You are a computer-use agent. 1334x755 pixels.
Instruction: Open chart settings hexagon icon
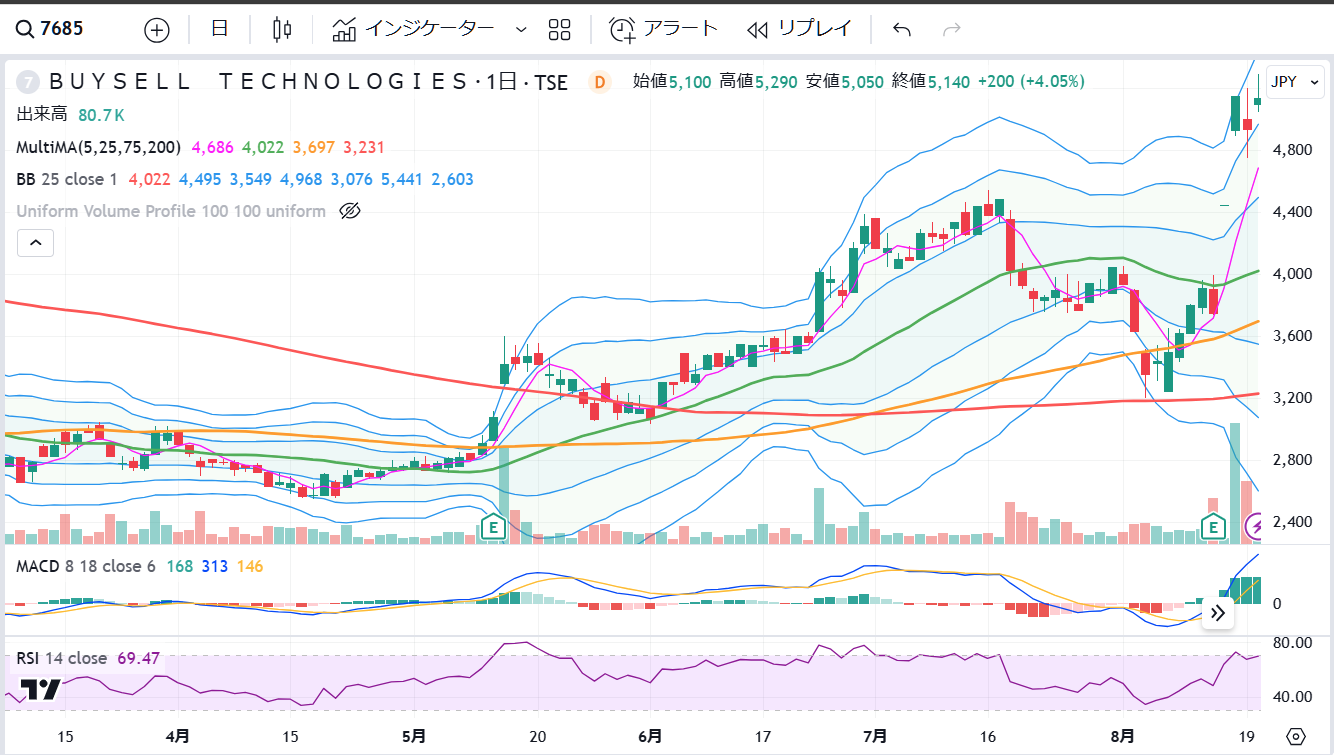click(1296, 736)
